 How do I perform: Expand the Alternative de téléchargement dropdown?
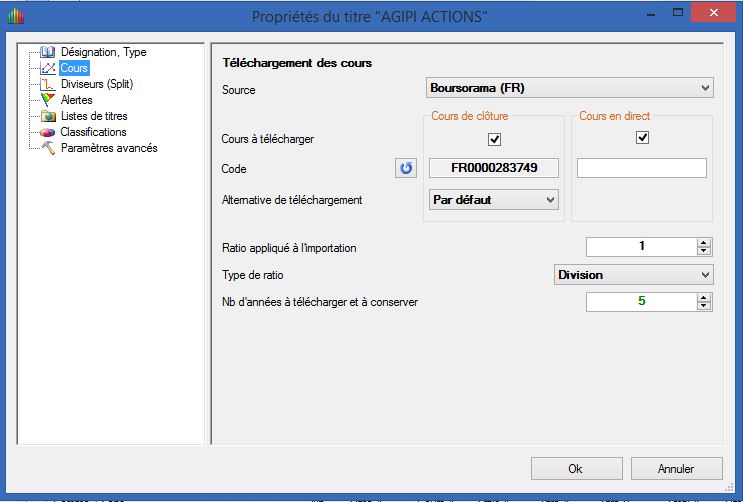493,200
